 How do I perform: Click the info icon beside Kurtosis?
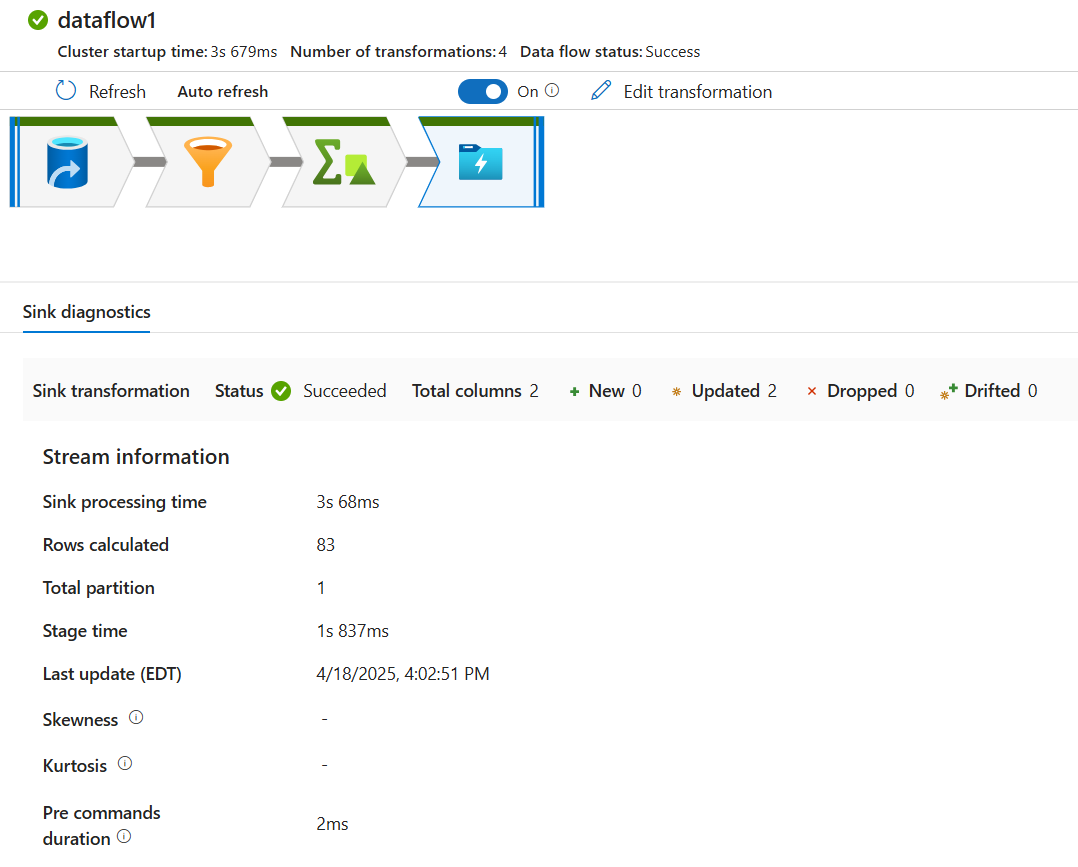(x=124, y=763)
